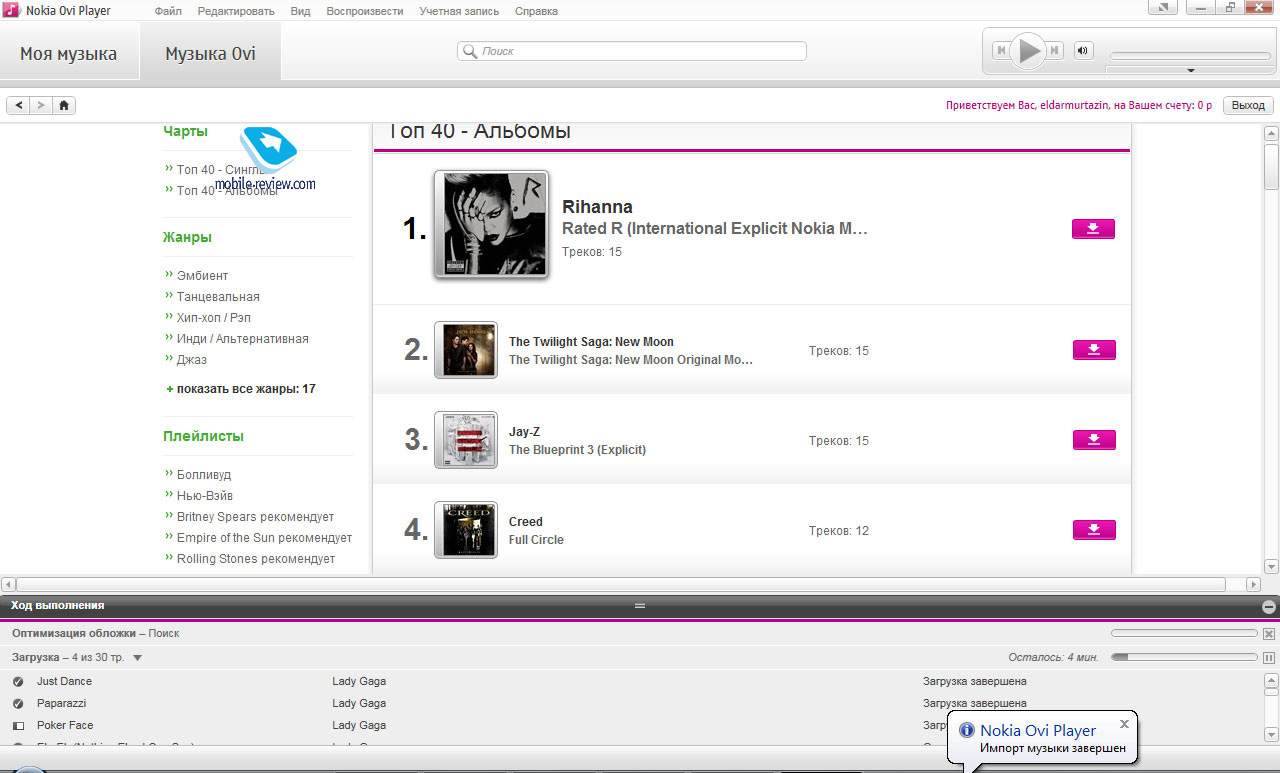
Task: Download the Creed Full Circle album
Action: point(1093,530)
